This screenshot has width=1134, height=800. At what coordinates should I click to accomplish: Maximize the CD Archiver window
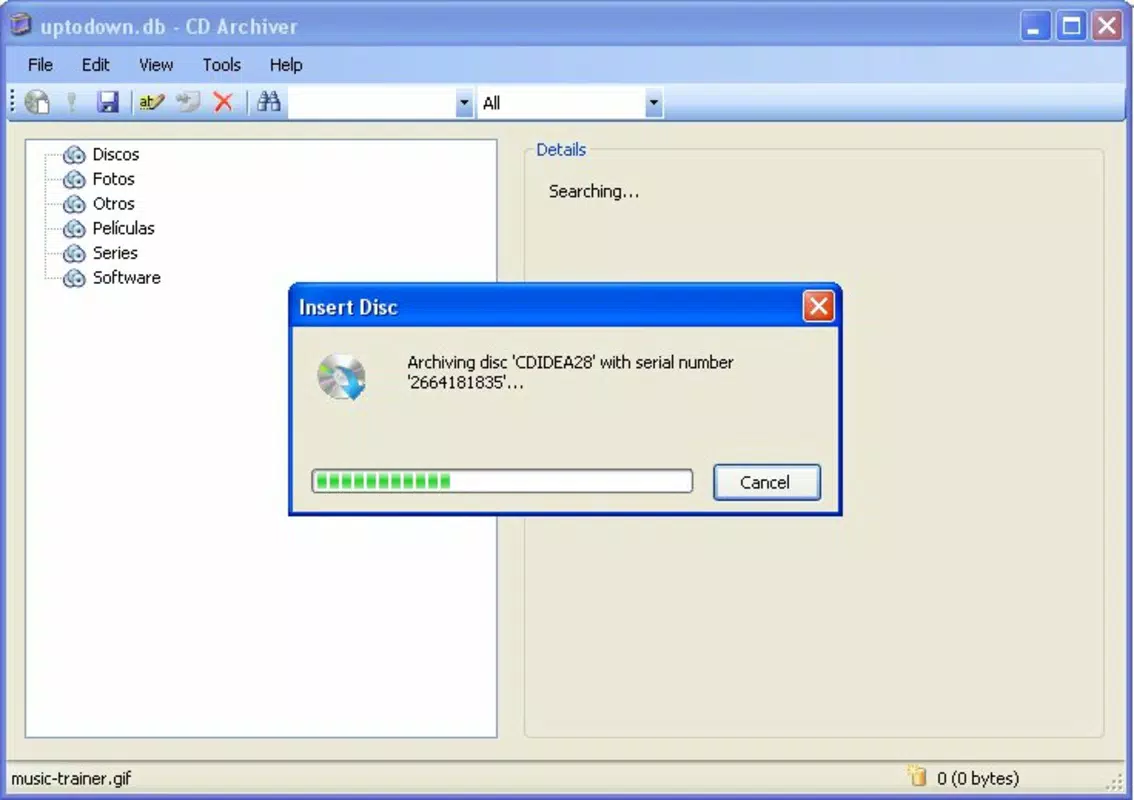pos(1071,26)
